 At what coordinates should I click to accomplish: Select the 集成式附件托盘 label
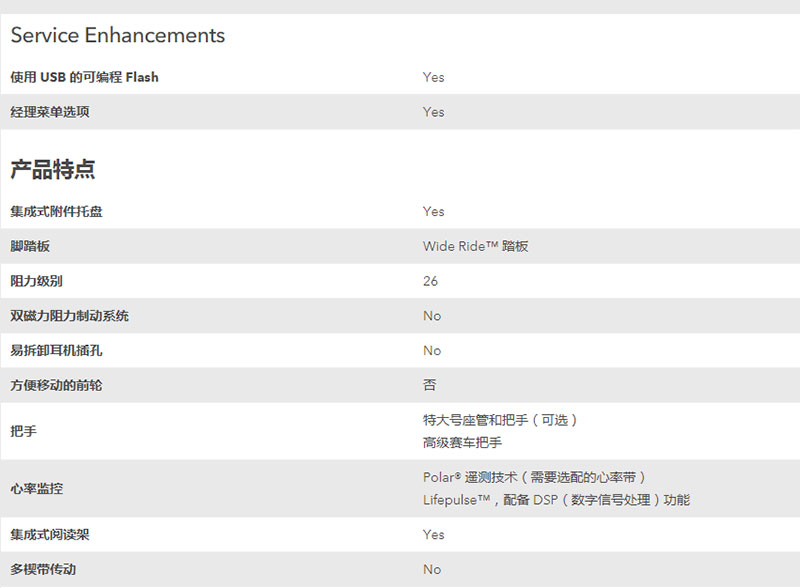pyautogui.click(x=56, y=211)
